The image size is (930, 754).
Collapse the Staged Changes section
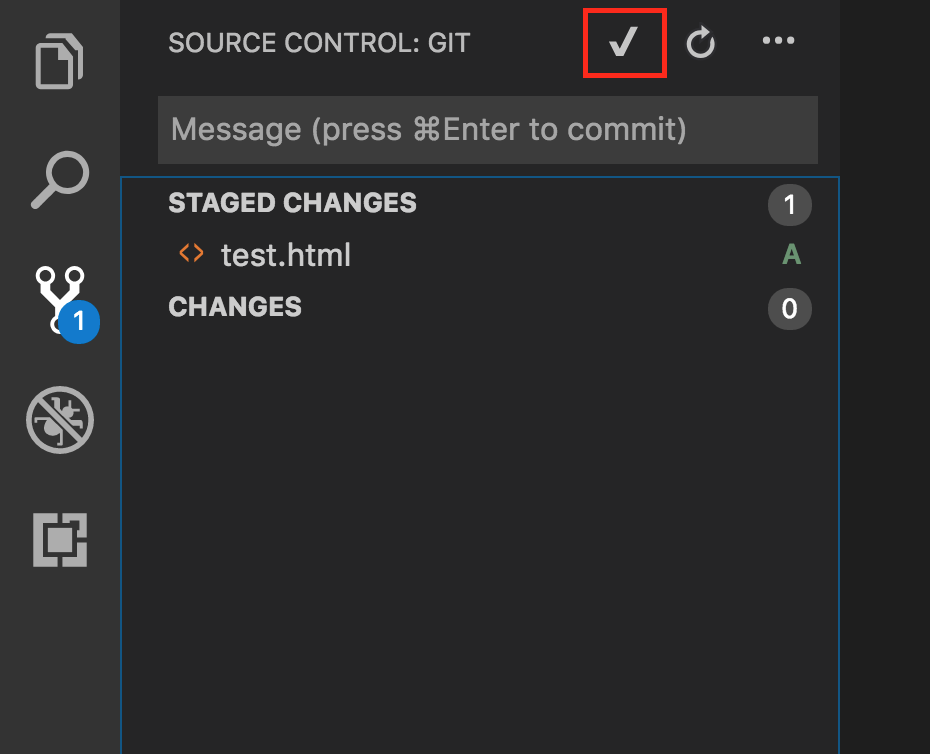point(292,203)
